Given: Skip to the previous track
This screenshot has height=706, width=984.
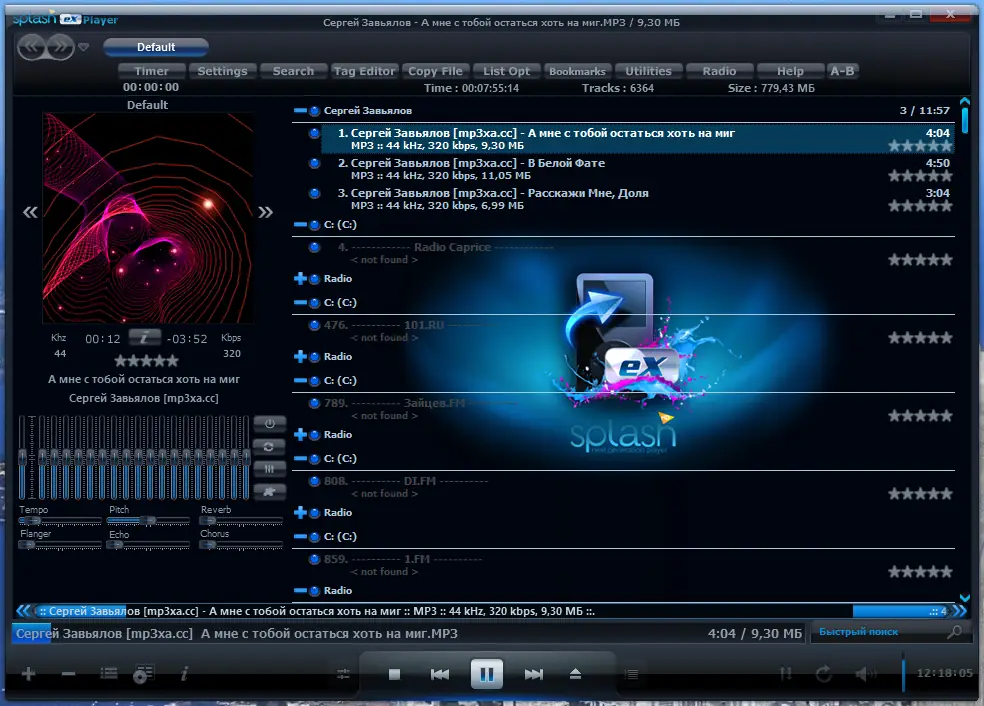Looking at the screenshot, I should (440, 674).
